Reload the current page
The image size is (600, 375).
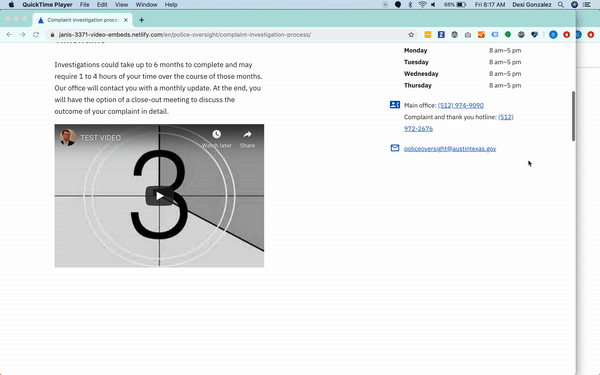36,34
